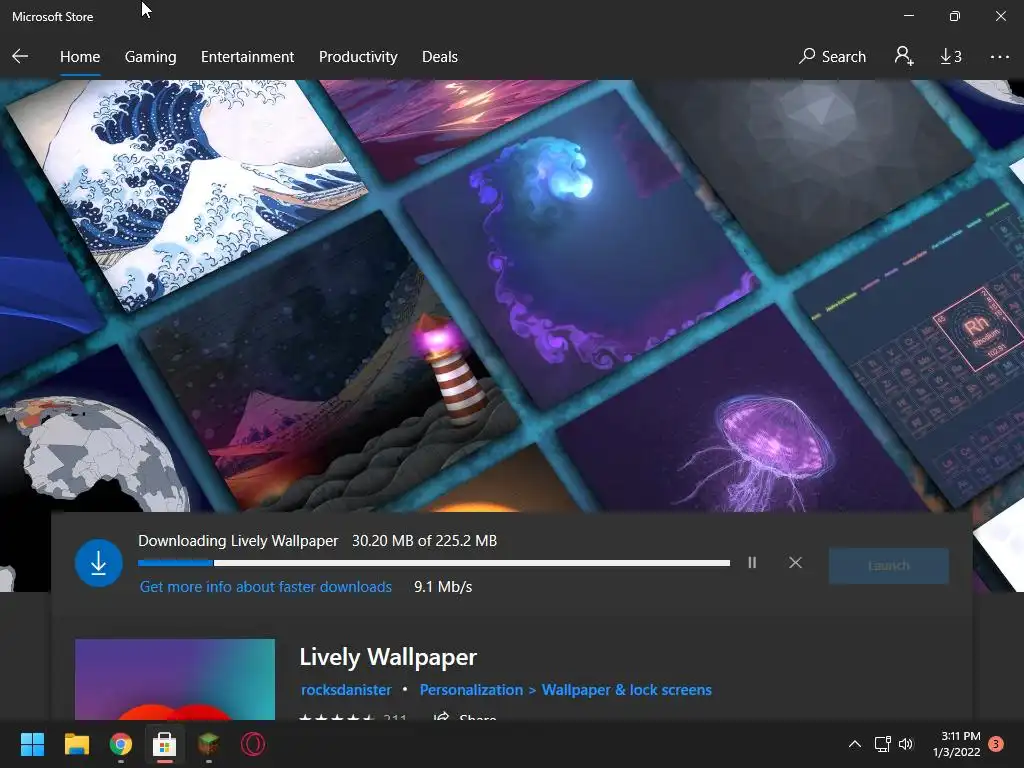Select the Productivity tab
Viewport: 1024px width, 768px height.
[x=358, y=57]
